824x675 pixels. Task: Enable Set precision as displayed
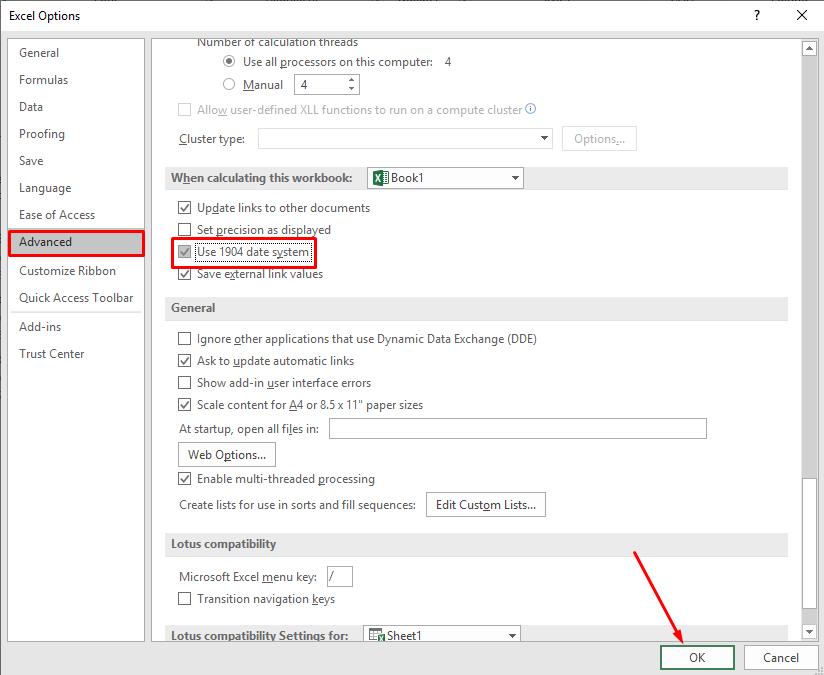coord(184,230)
